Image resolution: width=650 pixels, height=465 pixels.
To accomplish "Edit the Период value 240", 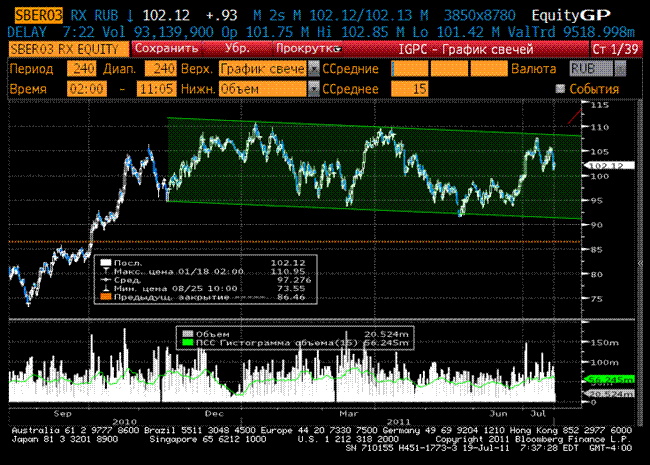I will (x=82, y=69).
